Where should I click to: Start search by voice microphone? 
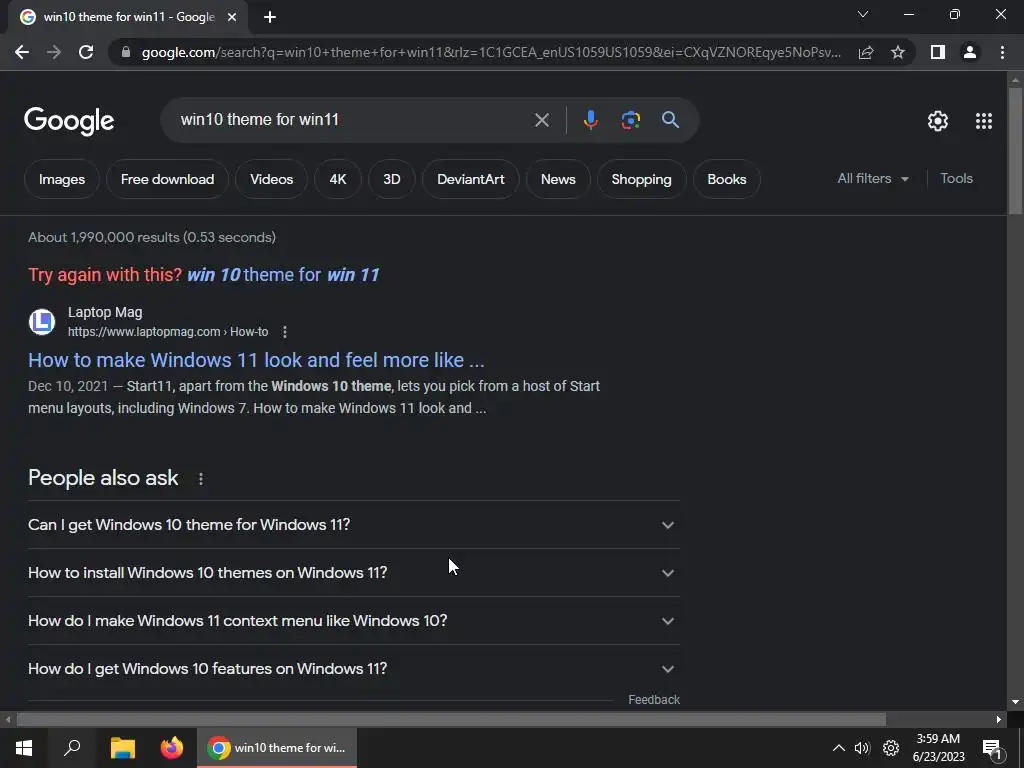(590, 120)
